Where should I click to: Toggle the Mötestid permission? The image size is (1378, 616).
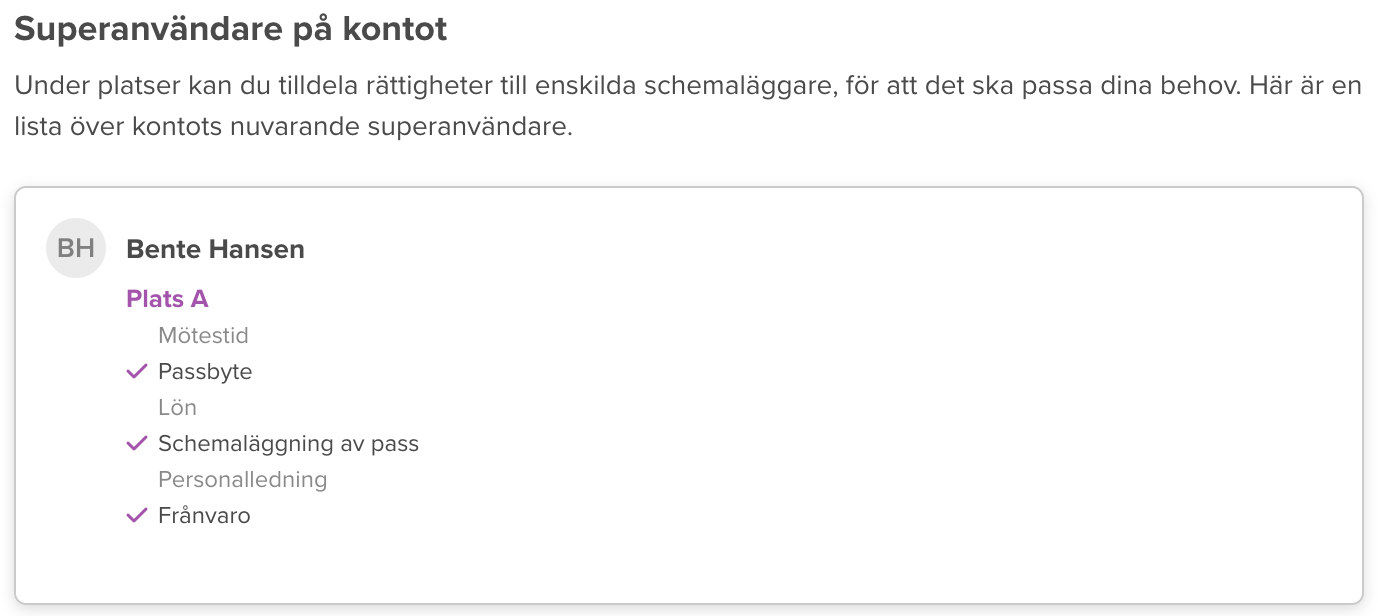tap(203, 336)
